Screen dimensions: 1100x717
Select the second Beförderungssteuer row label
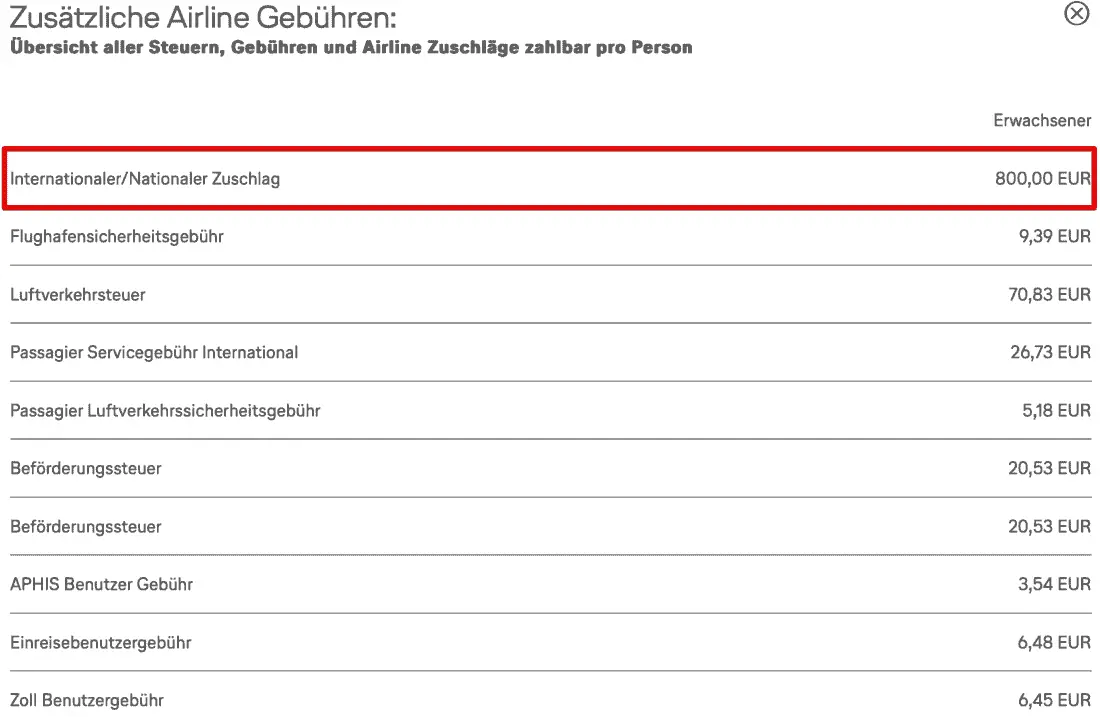[x=86, y=526]
